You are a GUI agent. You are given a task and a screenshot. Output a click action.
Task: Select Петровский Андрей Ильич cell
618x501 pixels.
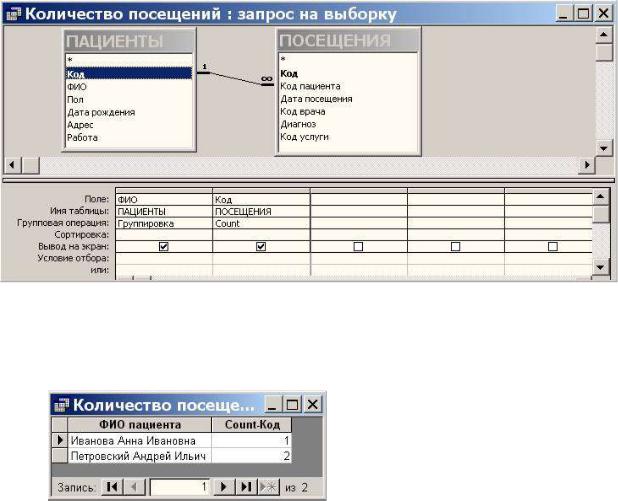tap(140, 456)
